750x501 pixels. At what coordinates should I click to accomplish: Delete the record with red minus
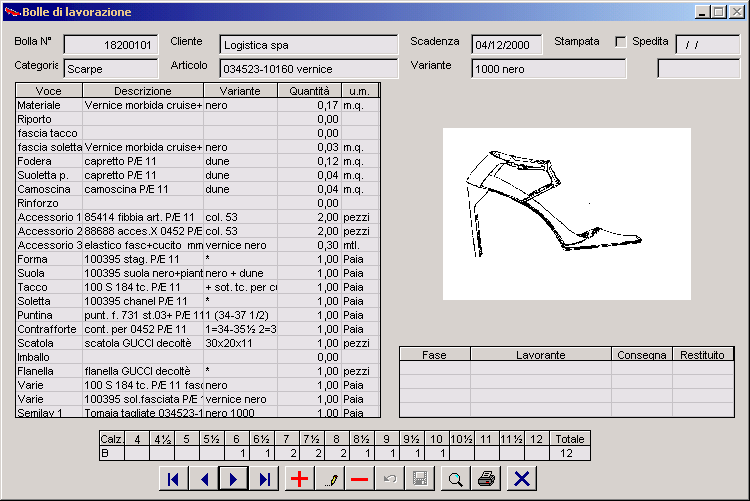[359, 479]
